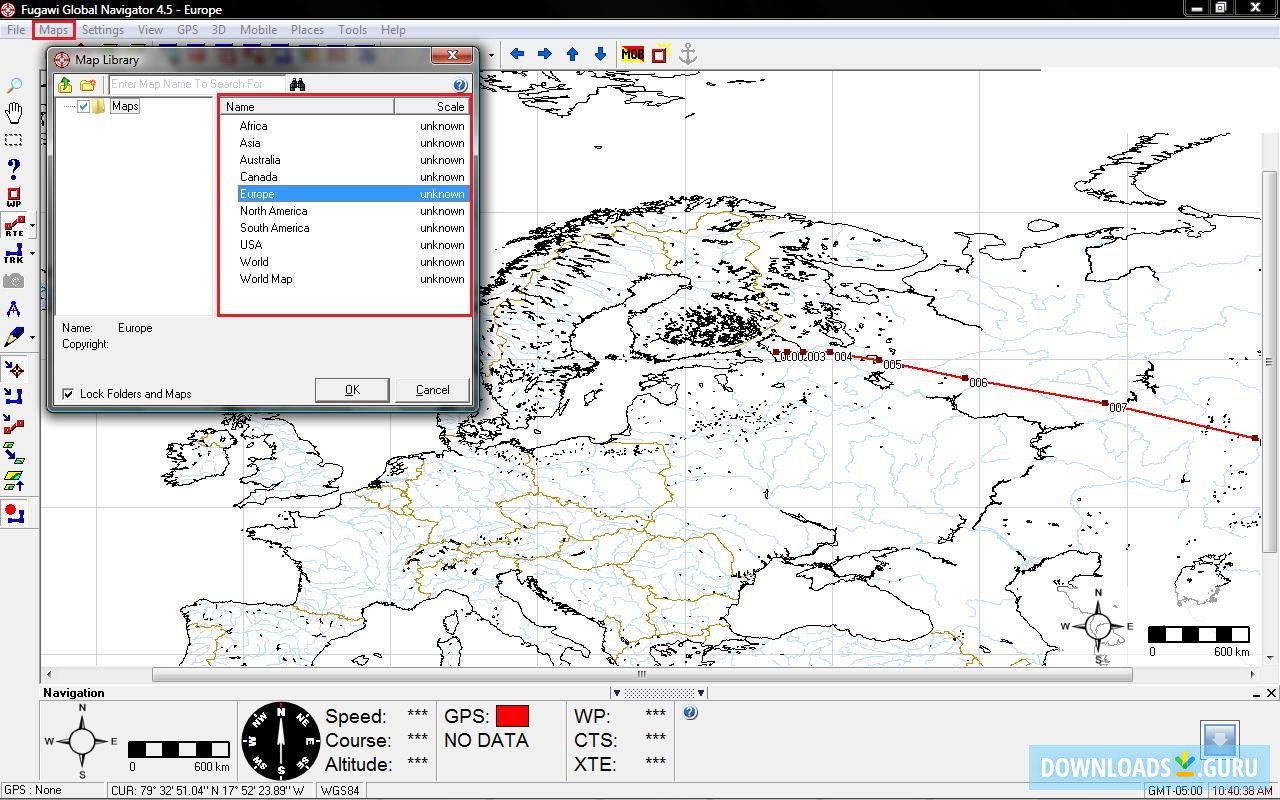Click Cancel in Map Library dialog

point(432,390)
